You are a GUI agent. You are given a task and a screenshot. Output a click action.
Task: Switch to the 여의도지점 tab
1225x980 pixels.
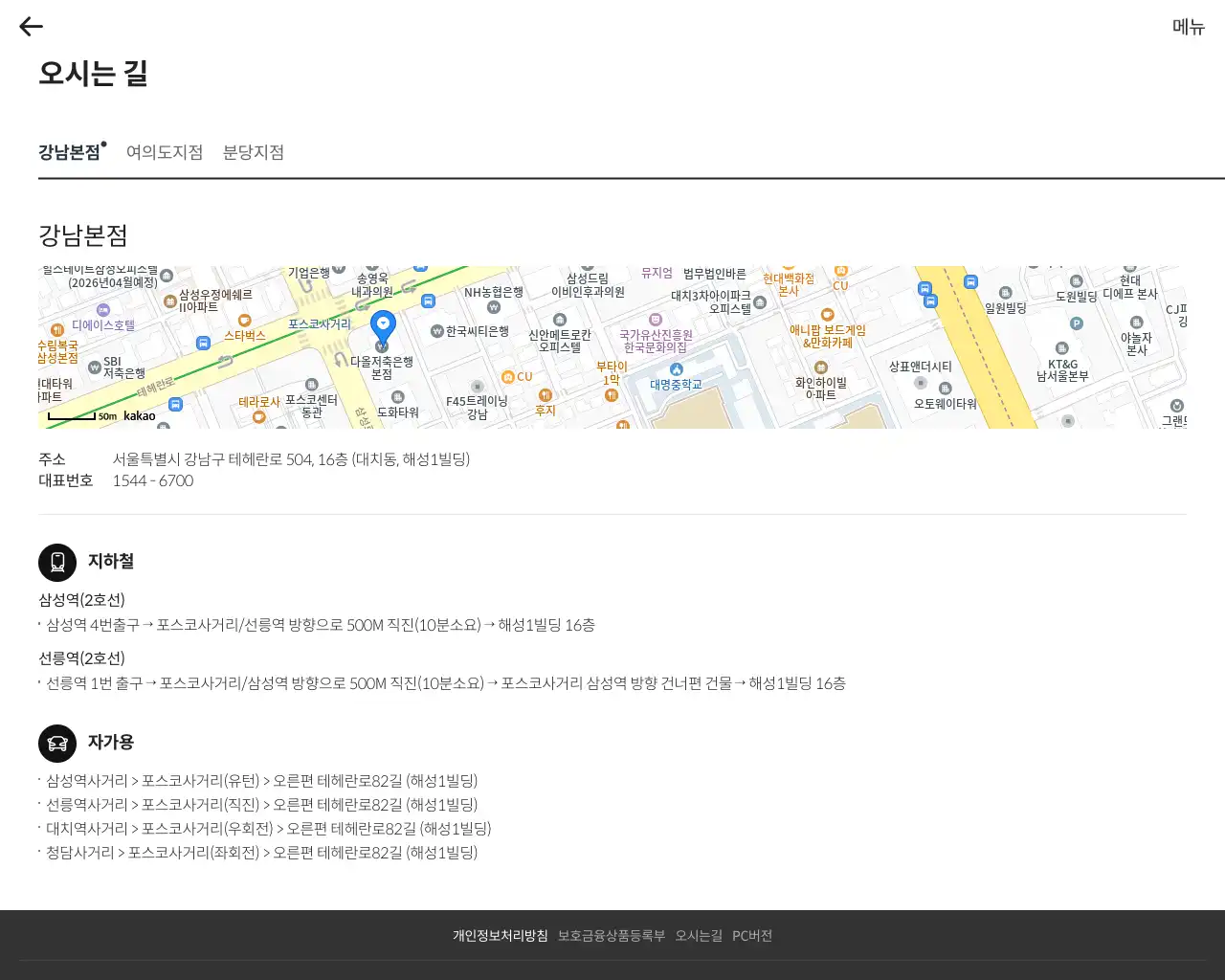(x=165, y=152)
